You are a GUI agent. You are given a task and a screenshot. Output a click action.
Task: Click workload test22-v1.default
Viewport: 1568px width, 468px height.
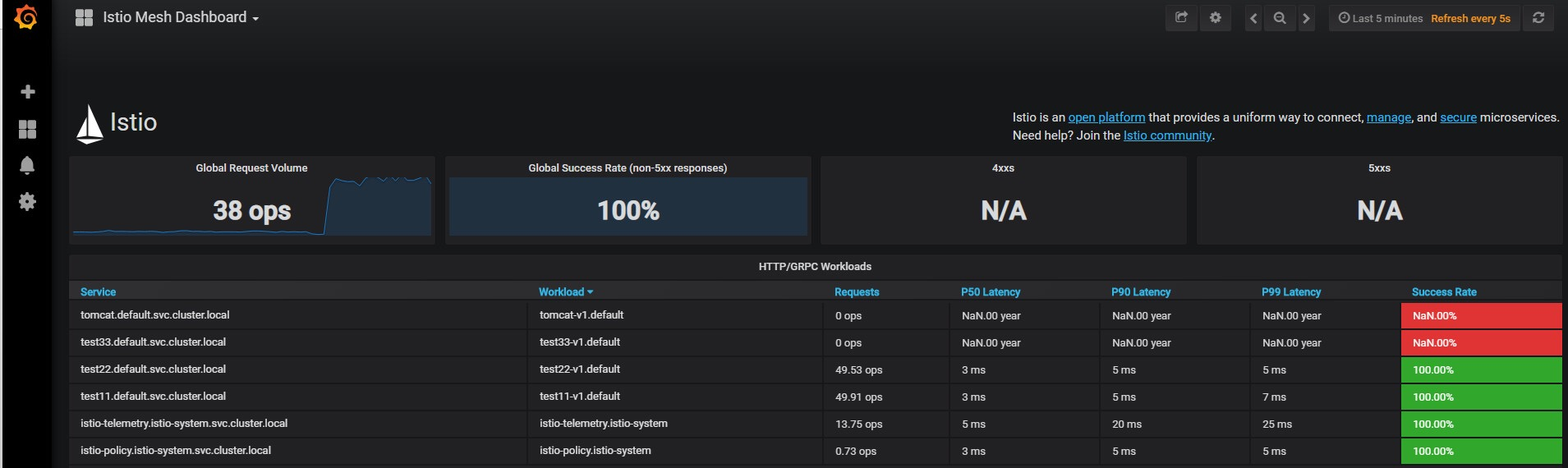580,369
